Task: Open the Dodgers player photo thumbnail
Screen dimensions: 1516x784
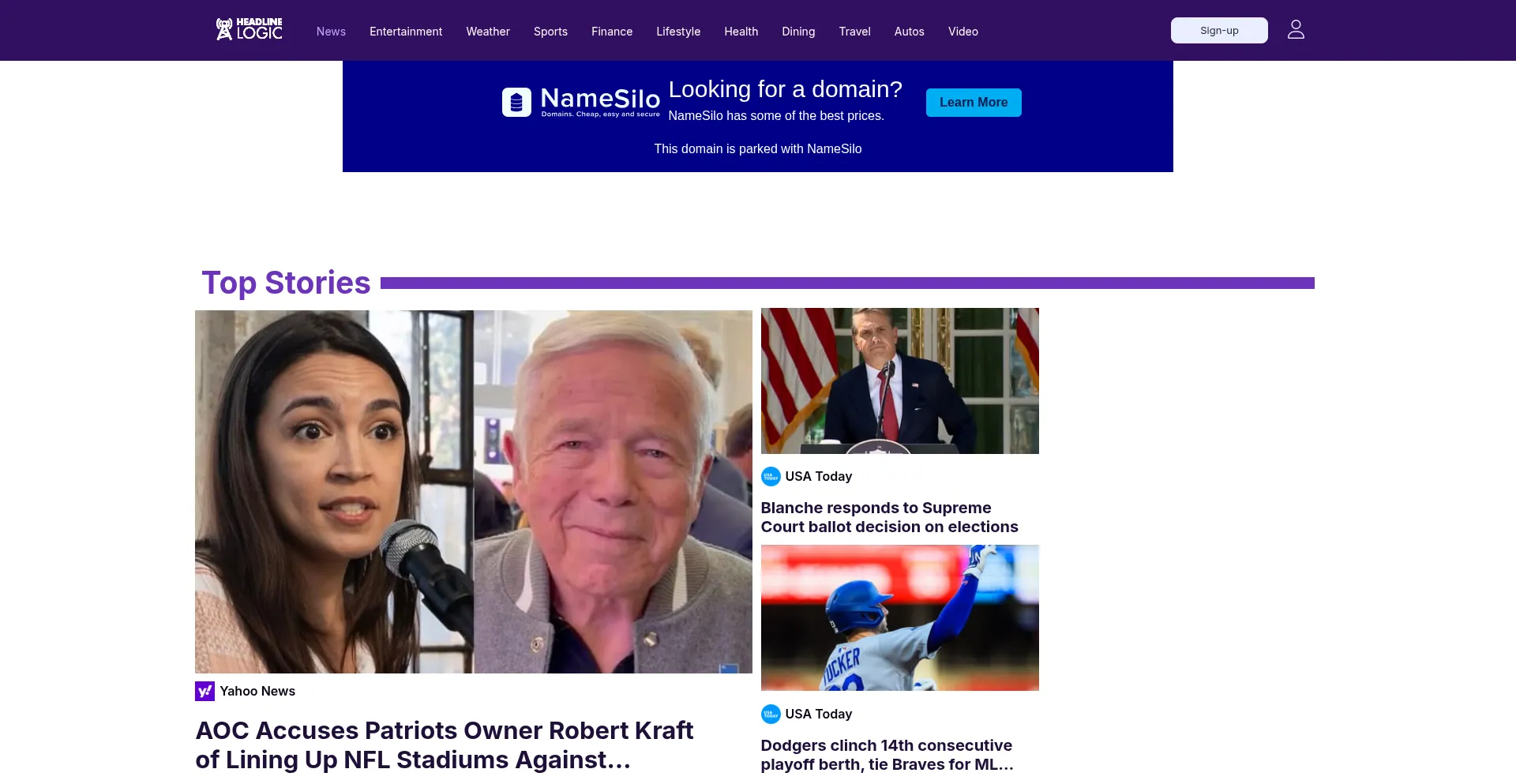Action: [x=900, y=617]
